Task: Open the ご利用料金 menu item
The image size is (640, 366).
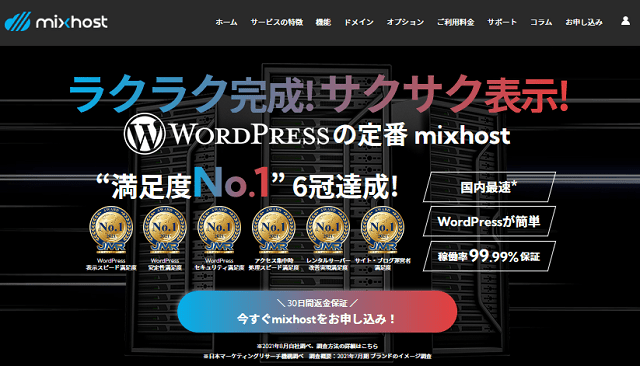Action: pos(456,22)
